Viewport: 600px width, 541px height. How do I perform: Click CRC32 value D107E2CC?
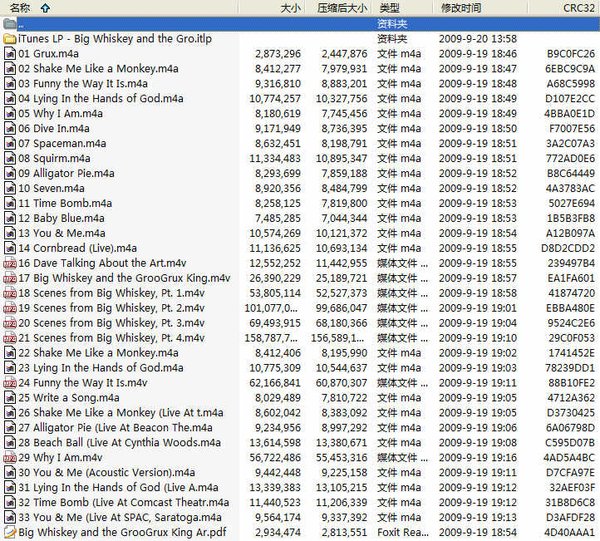570,98
